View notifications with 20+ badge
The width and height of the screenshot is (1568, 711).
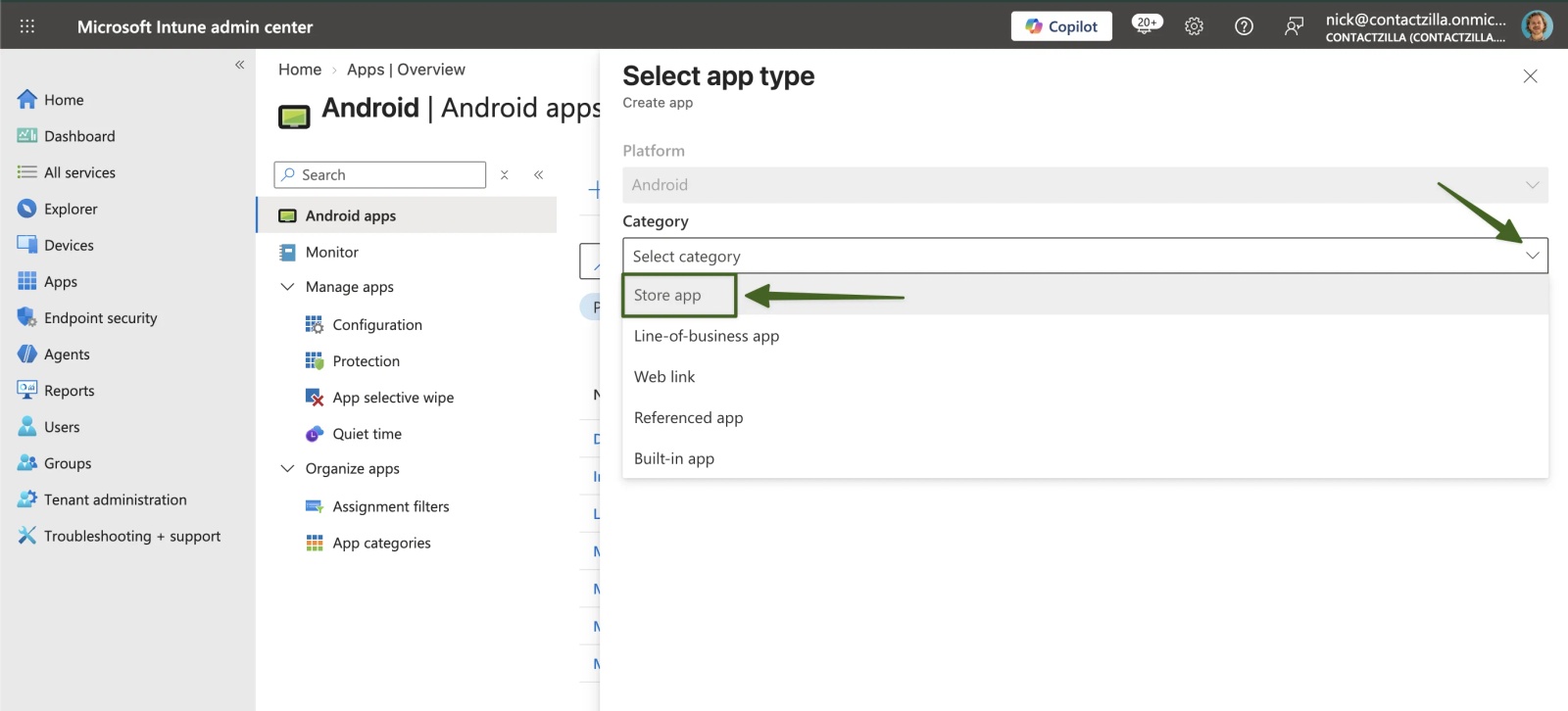coord(1147,24)
